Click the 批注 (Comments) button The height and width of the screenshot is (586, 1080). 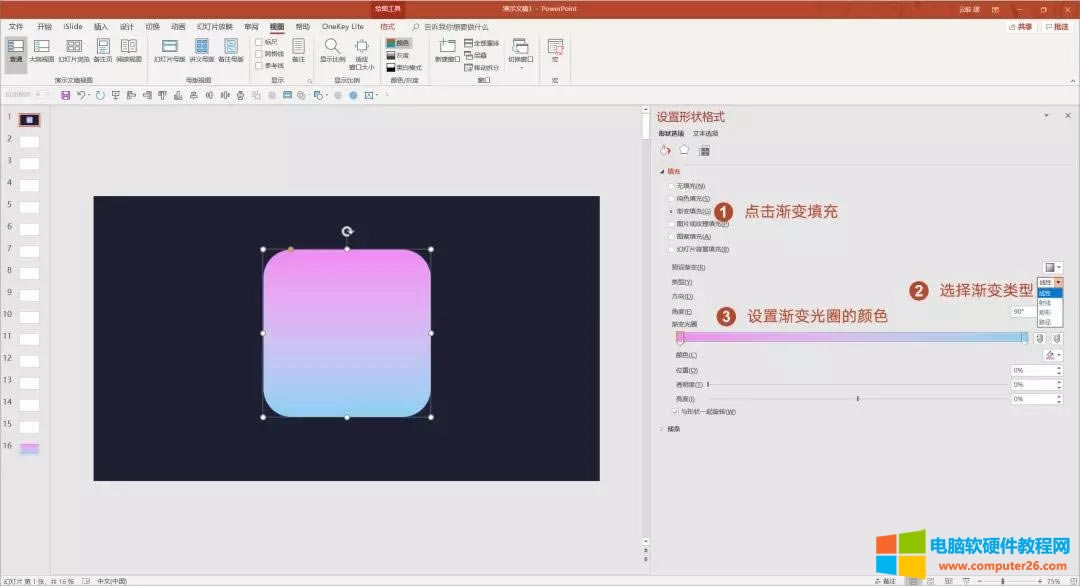pos(1060,27)
